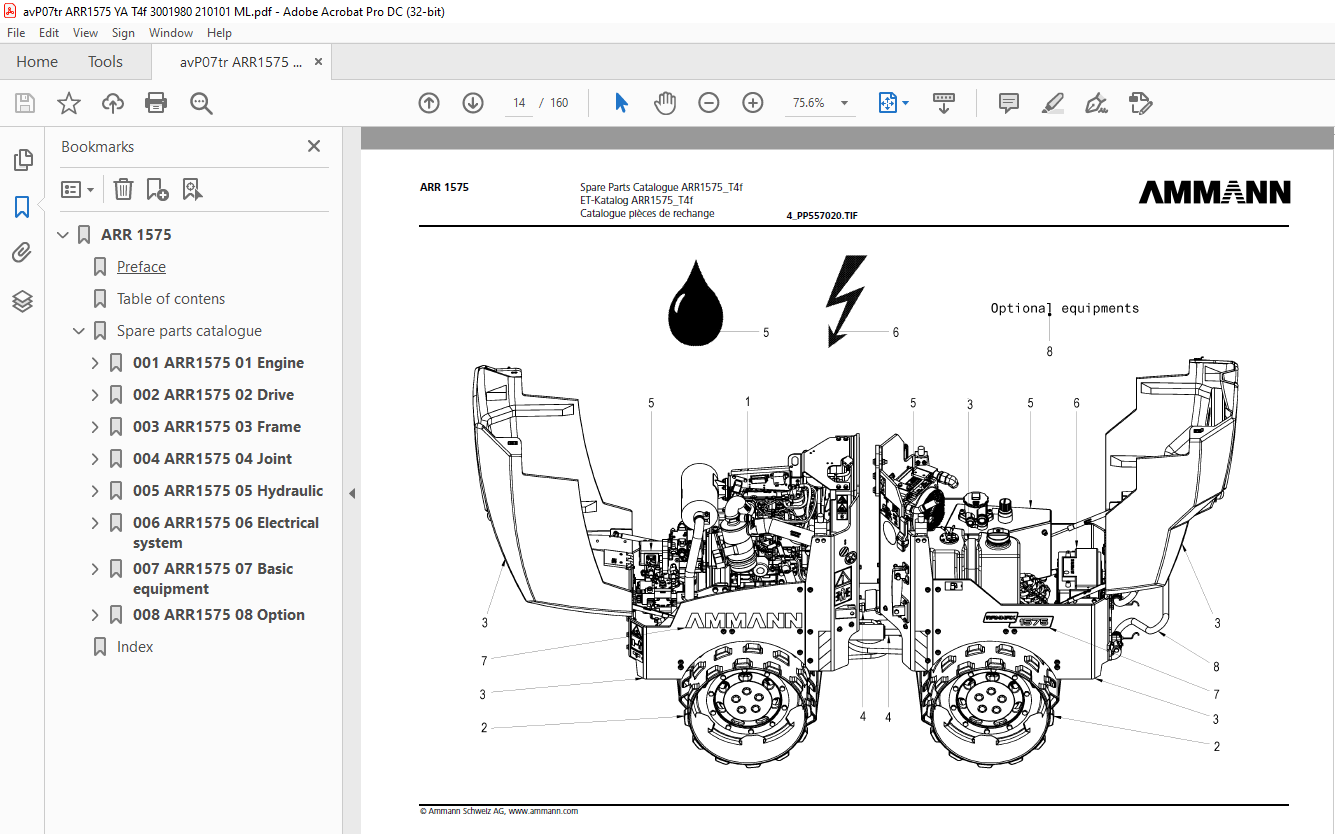Click the Optional equipments label in diagram
Viewport: 1335px width, 834px height.
tap(1065, 308)
